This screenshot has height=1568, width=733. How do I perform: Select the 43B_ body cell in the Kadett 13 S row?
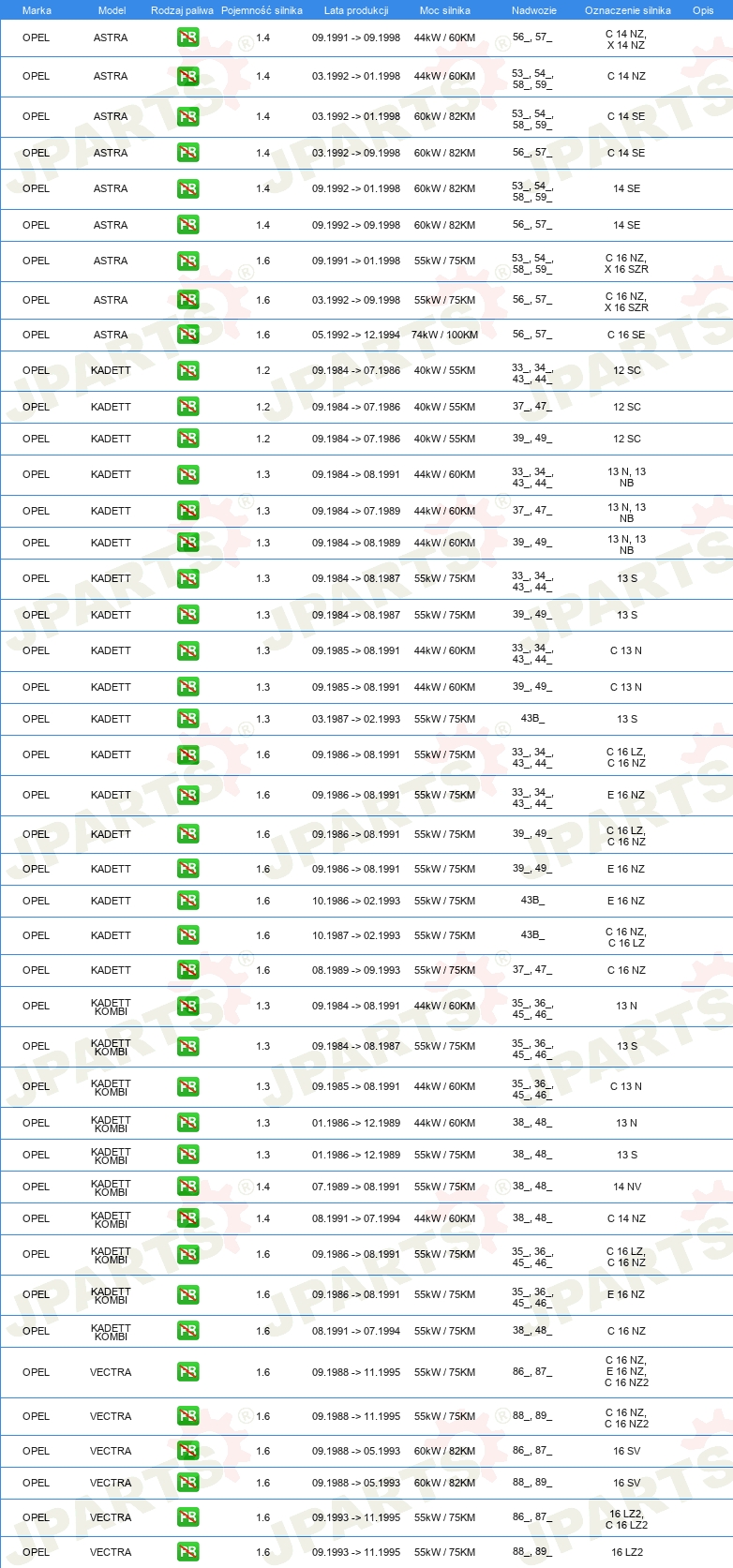[532, 720]
